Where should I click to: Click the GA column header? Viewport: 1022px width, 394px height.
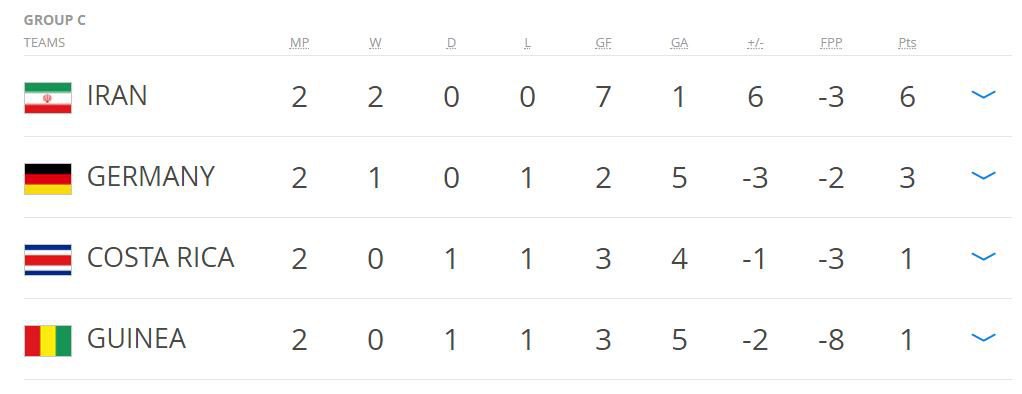[x=679, y=43]
